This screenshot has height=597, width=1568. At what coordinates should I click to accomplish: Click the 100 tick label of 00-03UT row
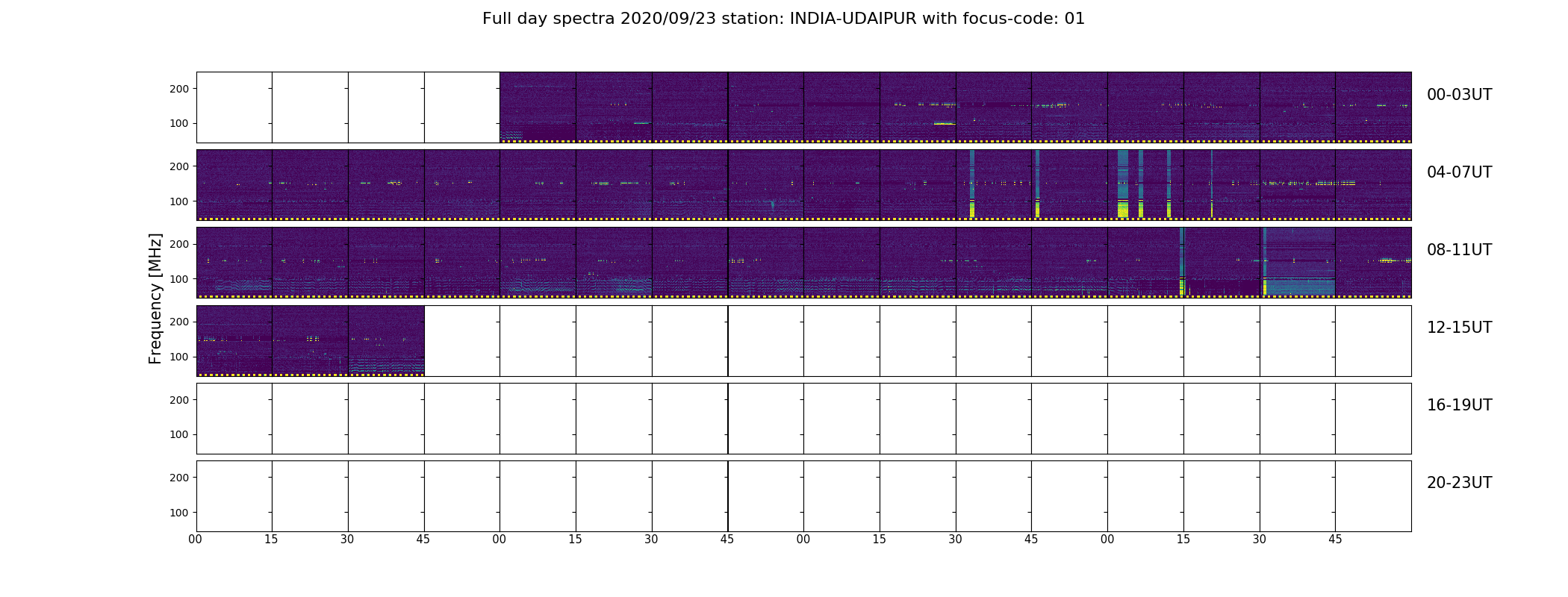pos(179,123)
